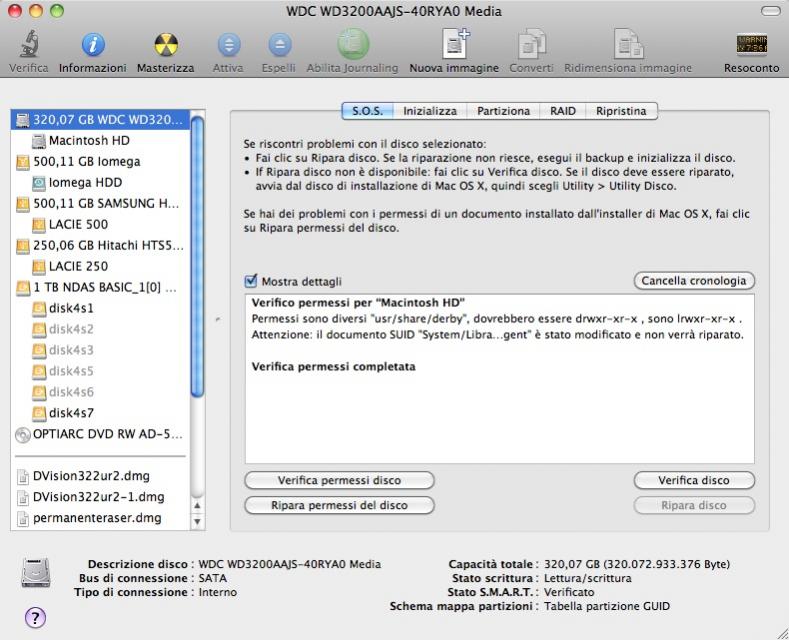Click the disk list scroll down arrow
Viewport: 789px width, 640px height.
point(198,521)
